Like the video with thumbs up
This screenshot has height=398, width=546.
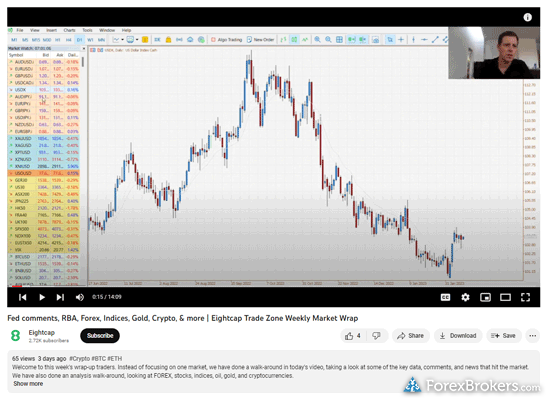352,336
